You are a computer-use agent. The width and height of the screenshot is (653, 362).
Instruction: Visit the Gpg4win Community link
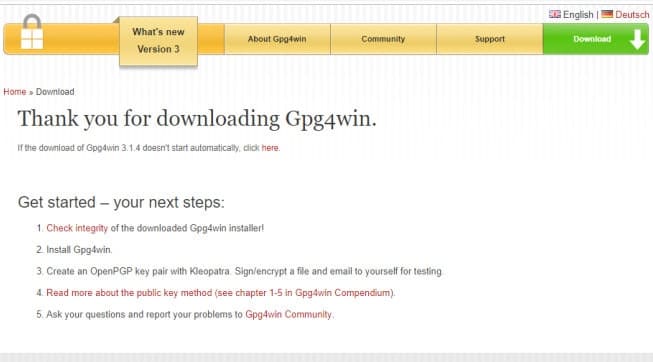[x=288, y=315]
